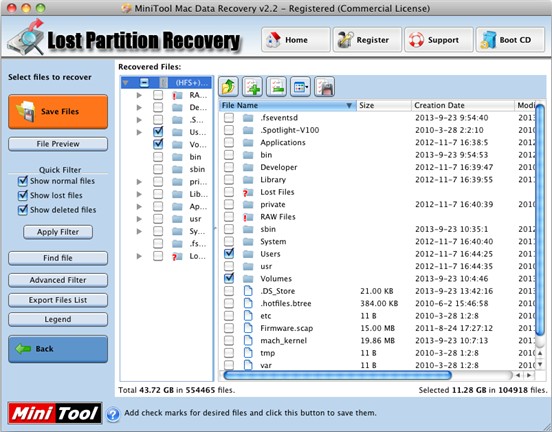Click the vertical scrollbar thumb of file list
This screenshot has width=552, height=432.
[x=540, y=220]
